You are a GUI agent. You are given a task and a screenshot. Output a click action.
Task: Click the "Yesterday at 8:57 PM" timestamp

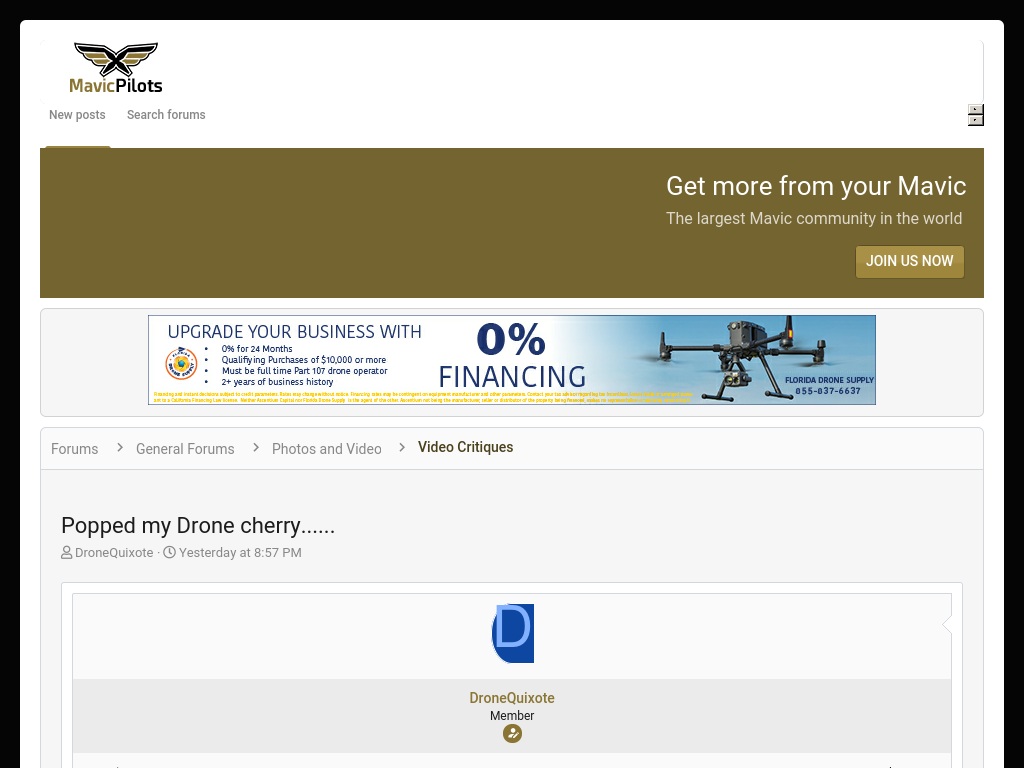point(240,552)
